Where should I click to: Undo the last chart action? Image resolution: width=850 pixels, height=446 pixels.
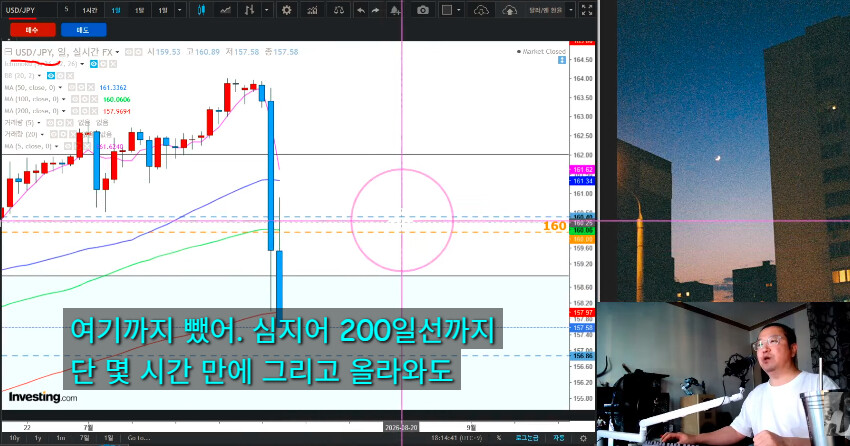[360, 10]
